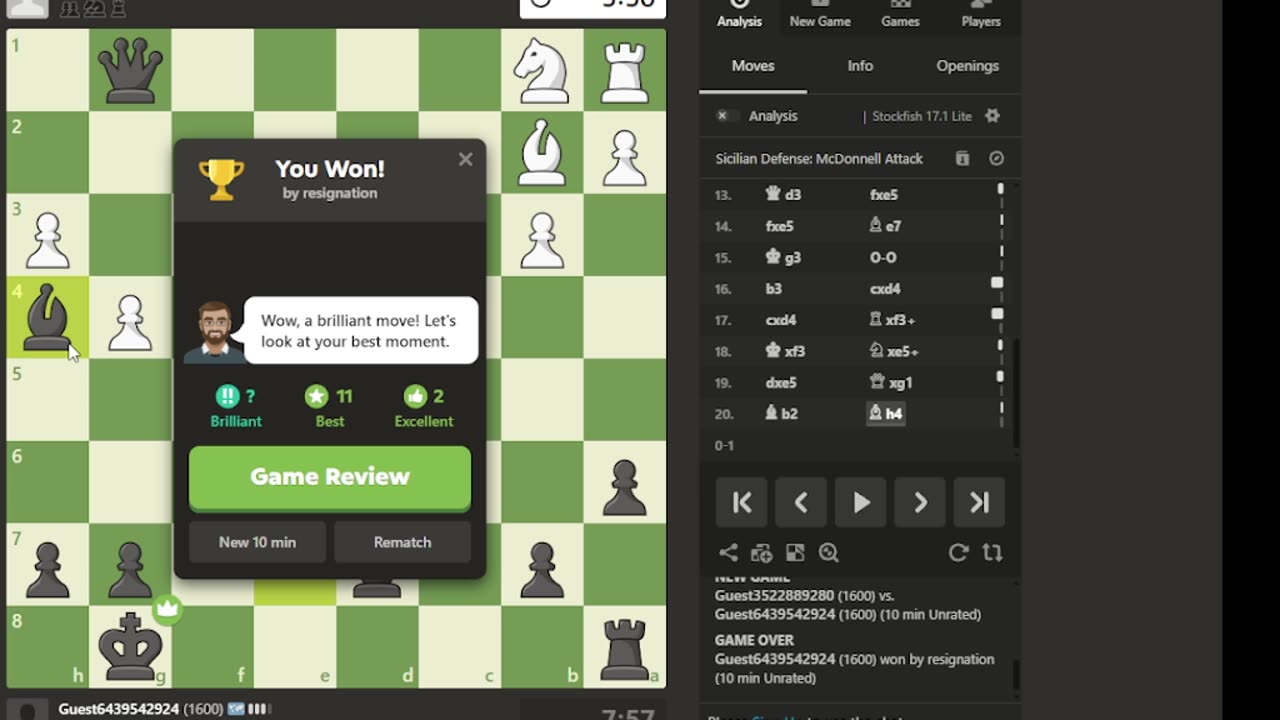1280x720 pixels.
Task: Click the magnifier review icon
Action: [x=828, y=553]
